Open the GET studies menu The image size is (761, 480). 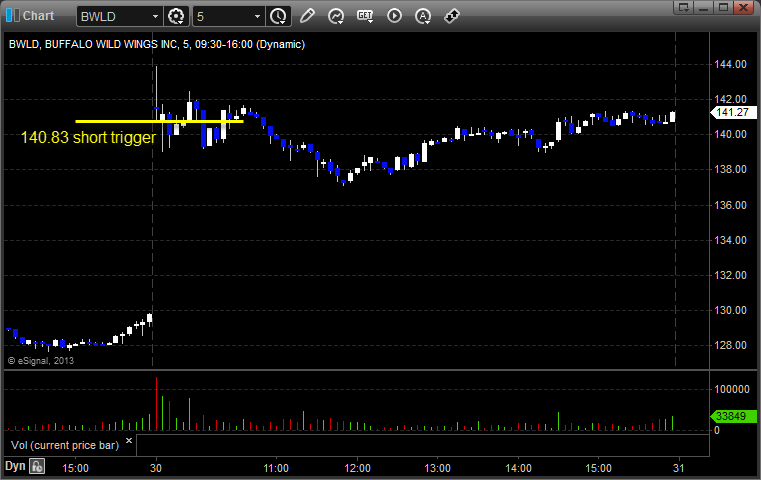click(365, 16)
